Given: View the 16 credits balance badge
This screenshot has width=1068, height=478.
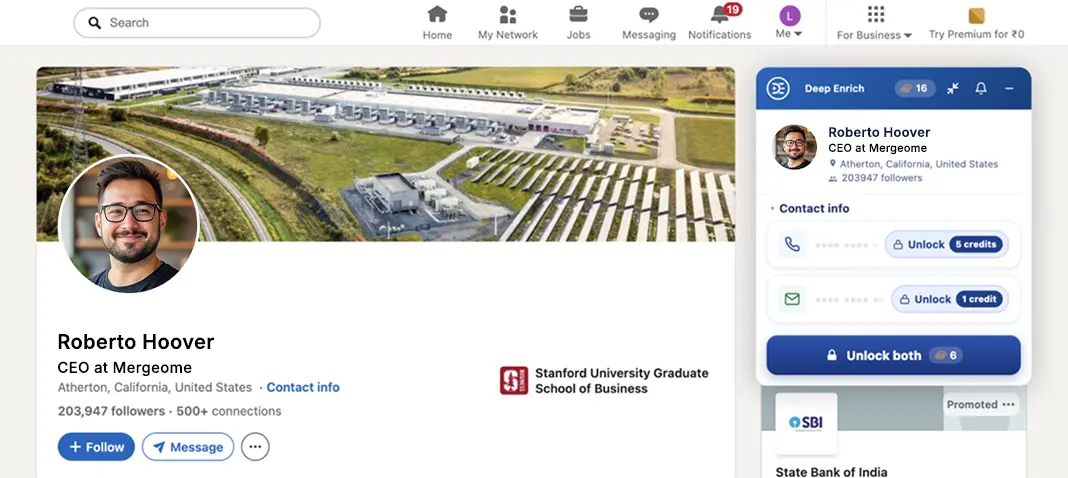Looking at the screenshot, I should (x=915, y=89).
